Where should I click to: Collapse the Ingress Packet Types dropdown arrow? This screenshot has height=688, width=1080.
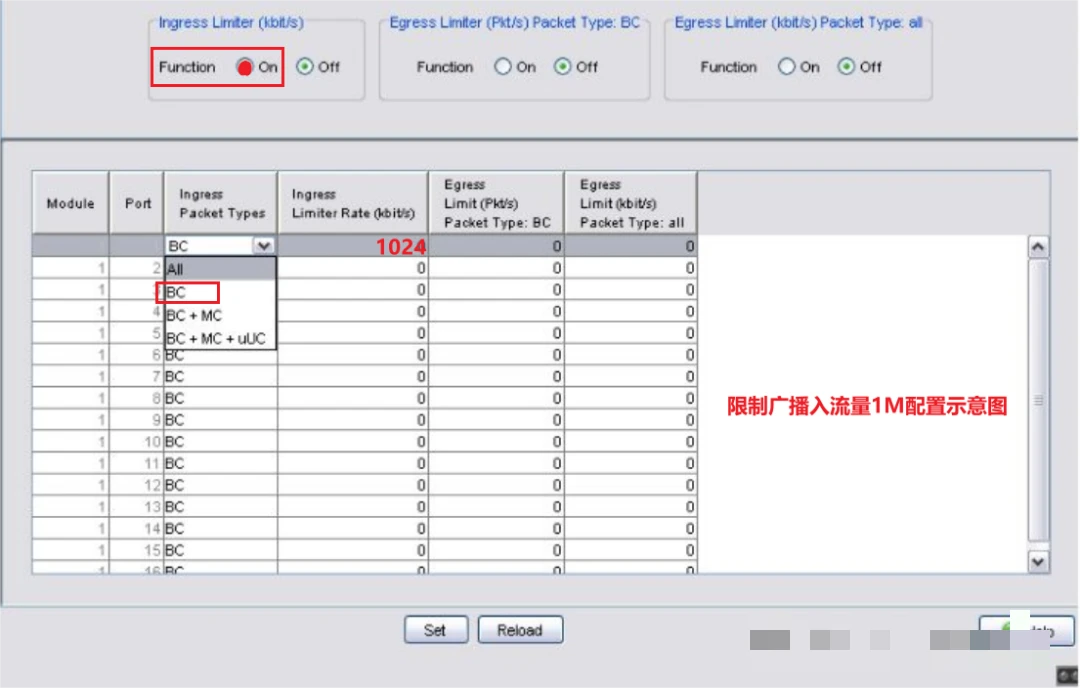(264, 246)
